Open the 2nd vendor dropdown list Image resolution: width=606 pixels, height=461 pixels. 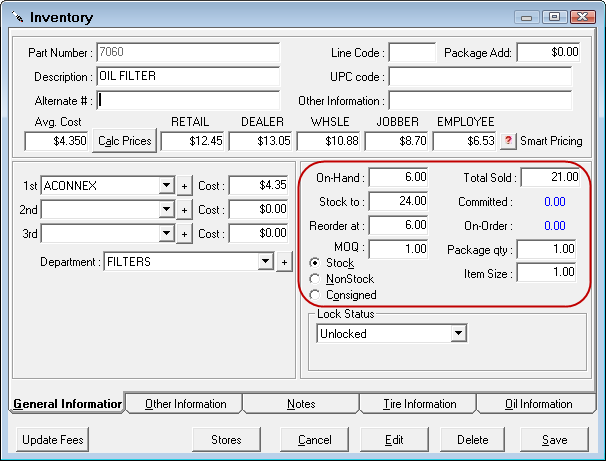click(166, 209)
